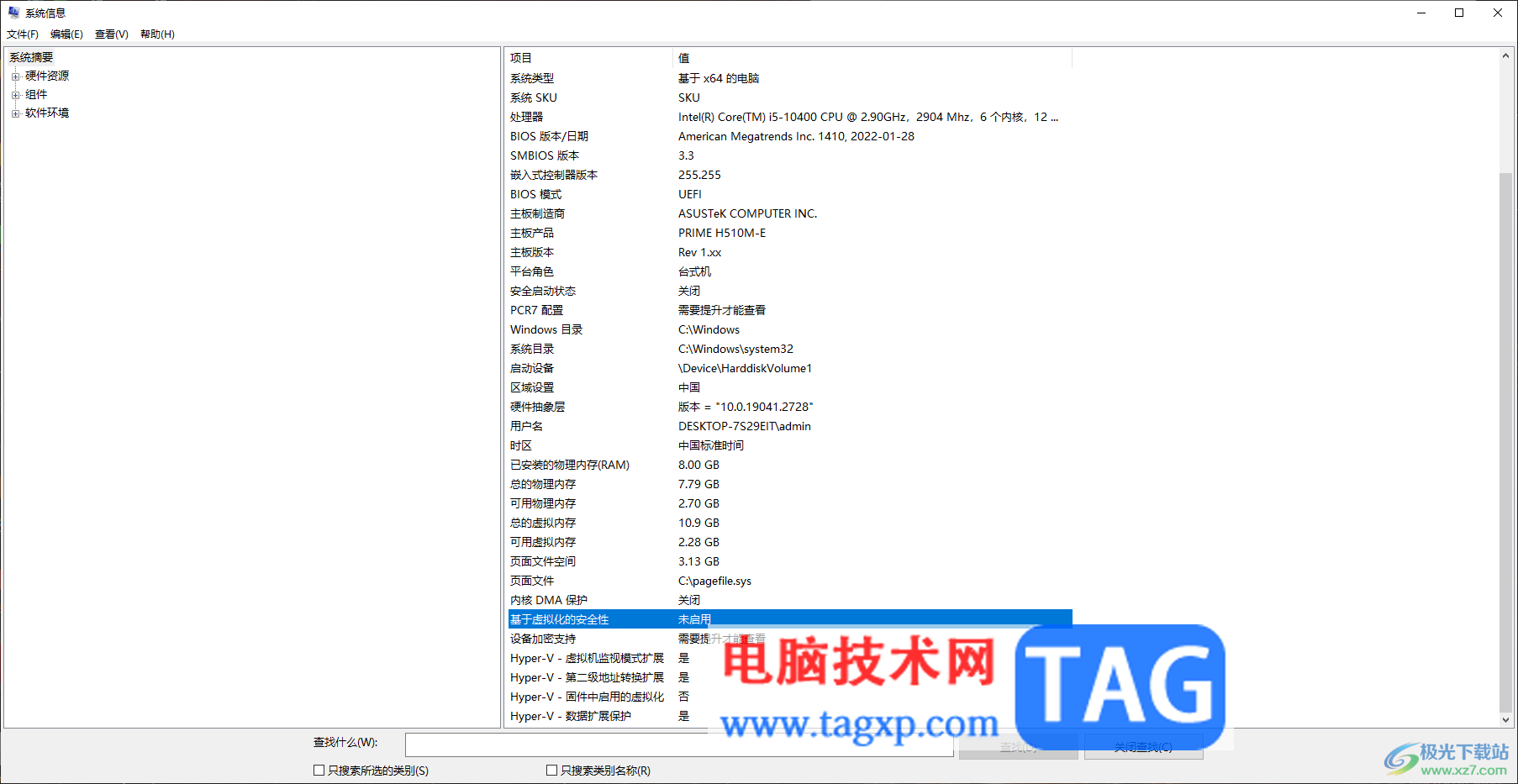Viewport: 1518px width, 784px height.
Task: Click the vertical scrollbar thumb
Action: [1505, 441]
